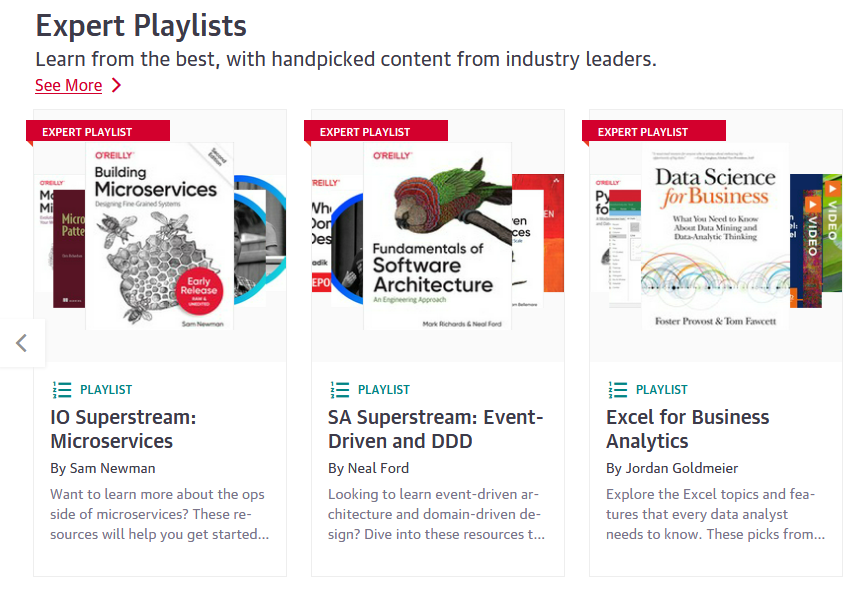Click the Expert Playlists heading

click(141, 26)
